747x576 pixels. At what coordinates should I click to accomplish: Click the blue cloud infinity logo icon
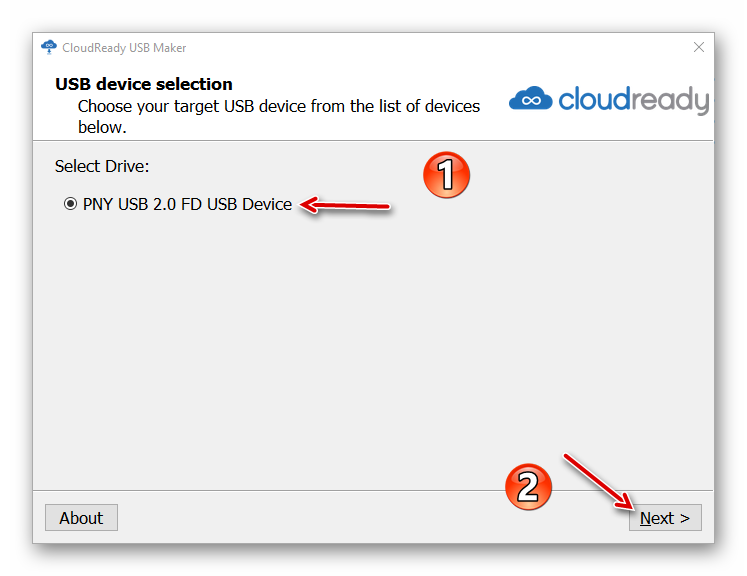530,99
